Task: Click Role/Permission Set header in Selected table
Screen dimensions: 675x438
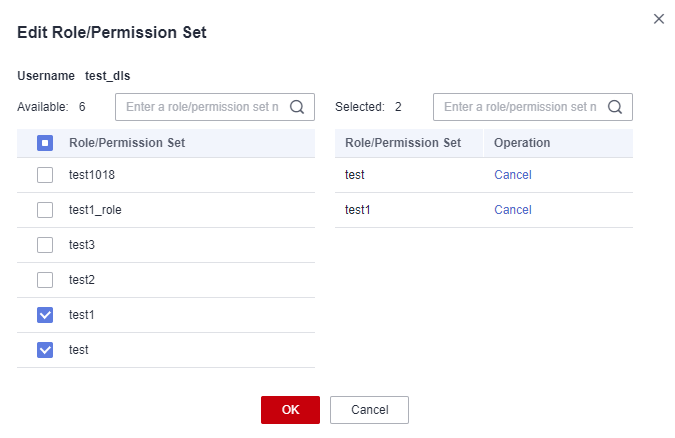Action: pos(403,143)
